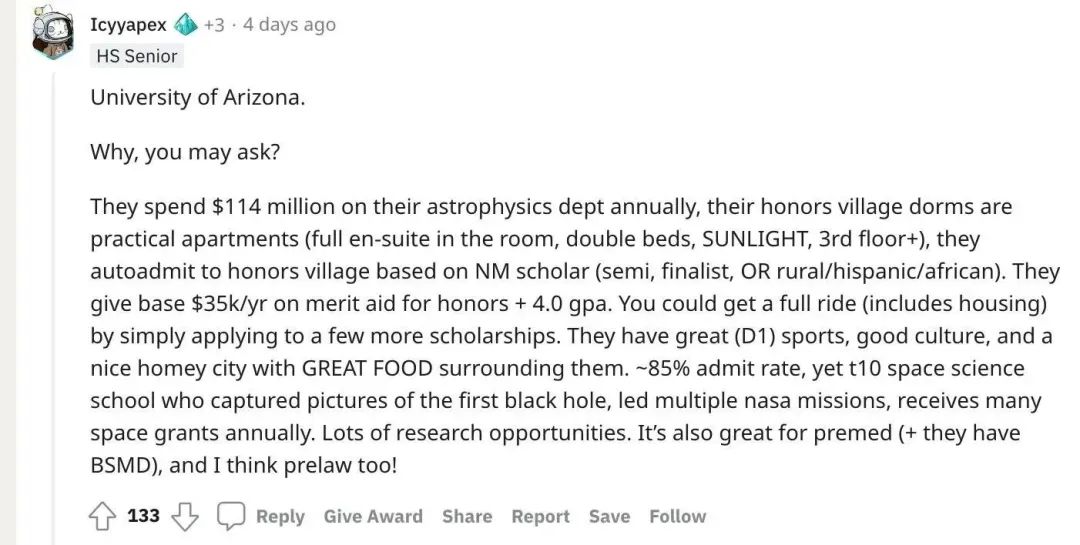Screen dimensions: 1080x545
Task: Click the paragraph starting 'They spend $114 million'
Action: coord(574,336)
